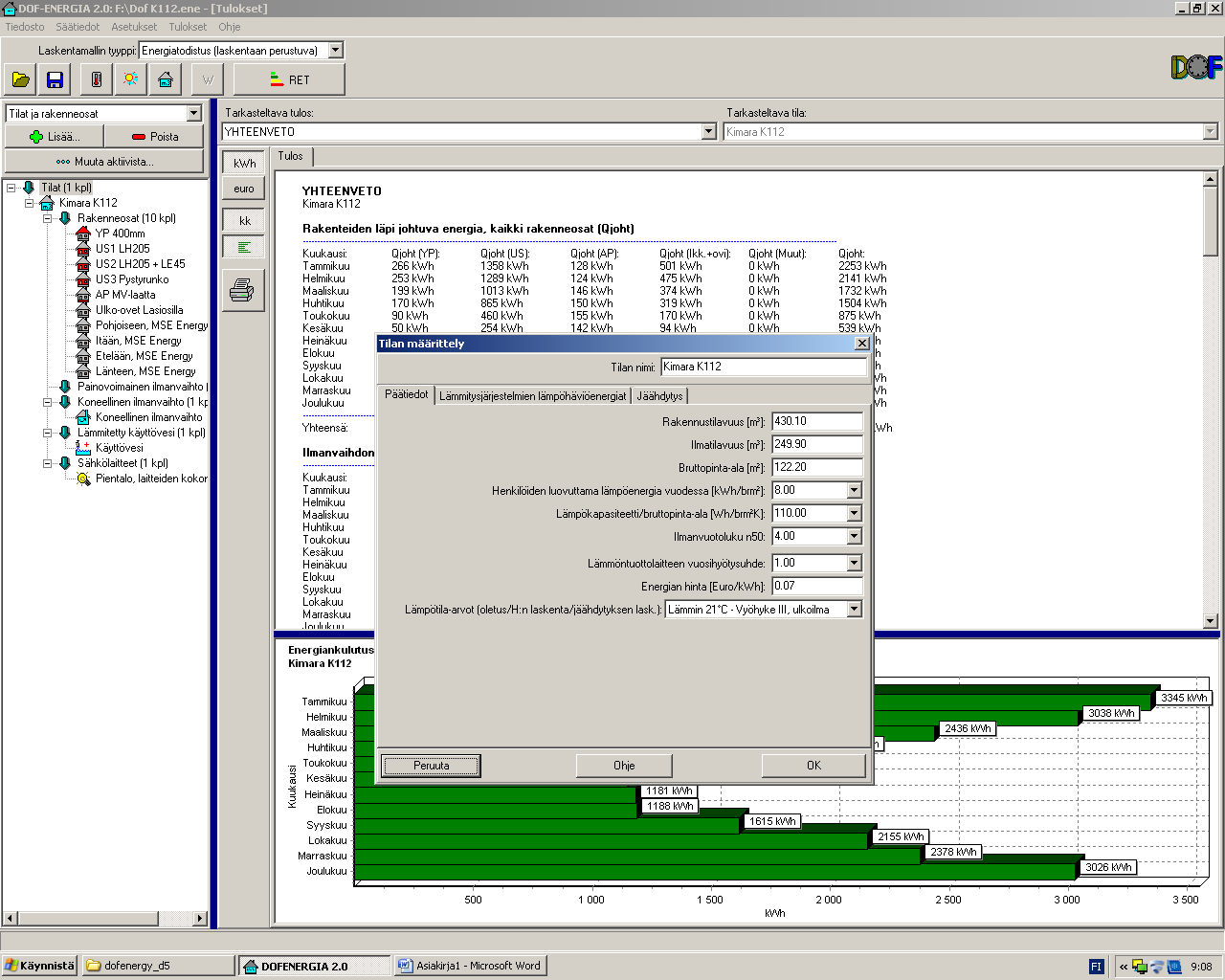This screenshot has width=1225, height=980.
Task: Collapse the Tilat (1 kpl) tree node
Action: pyautogui.click(x=11, y=188)
